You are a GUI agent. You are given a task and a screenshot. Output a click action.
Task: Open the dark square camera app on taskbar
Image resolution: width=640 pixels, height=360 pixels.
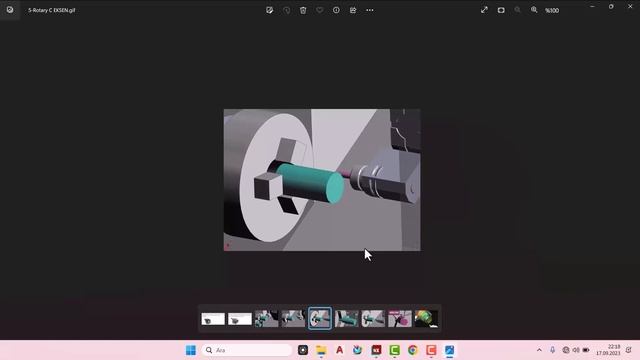(303, 350)
